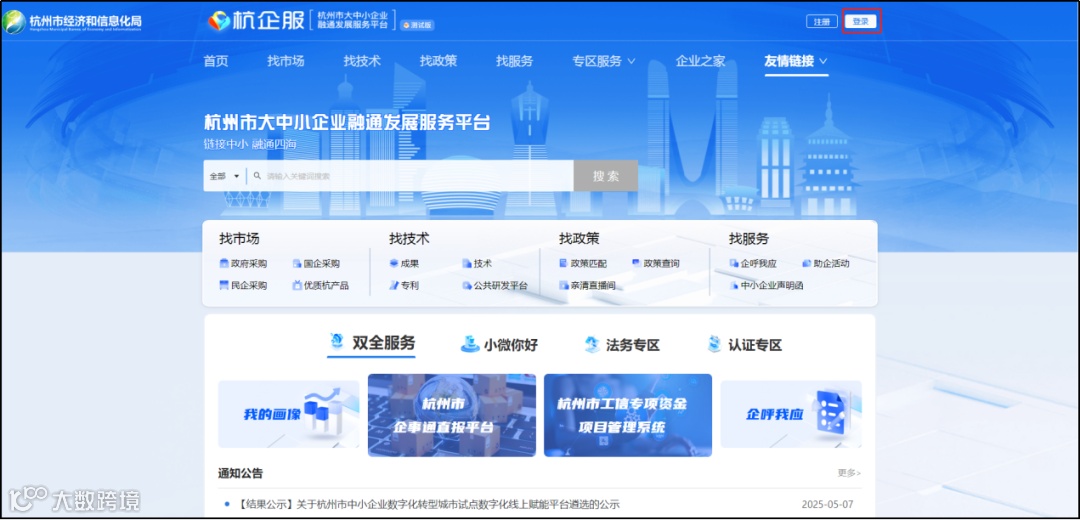Click the 优质杭产品 icon

click(298, 285)
